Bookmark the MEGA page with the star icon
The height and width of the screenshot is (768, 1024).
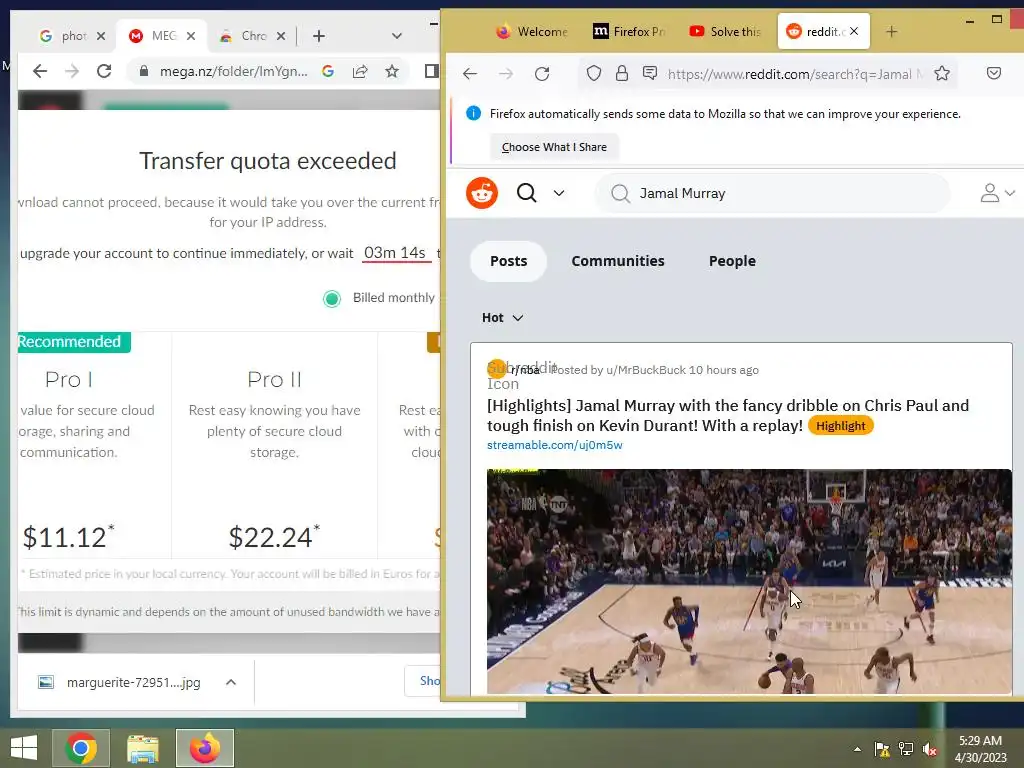[392, 71]
